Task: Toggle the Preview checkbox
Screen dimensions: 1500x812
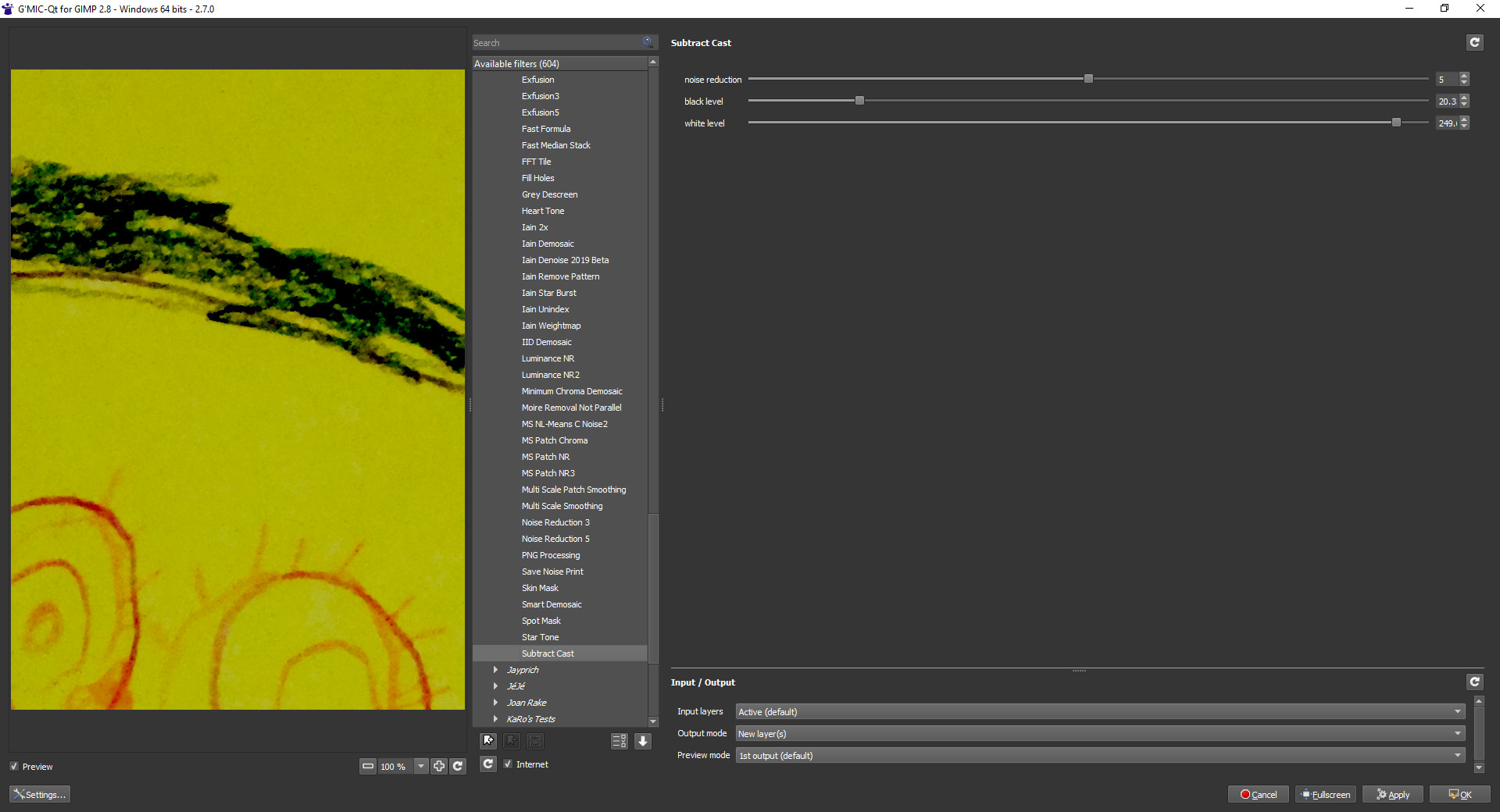Action: [15, 767]
